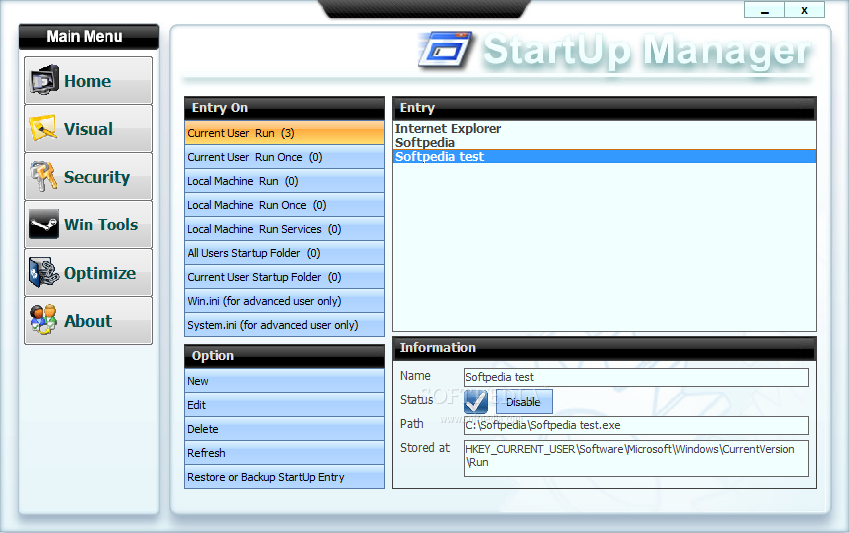Go to Security section label
The image size is (849, 533).
[97, 177]
